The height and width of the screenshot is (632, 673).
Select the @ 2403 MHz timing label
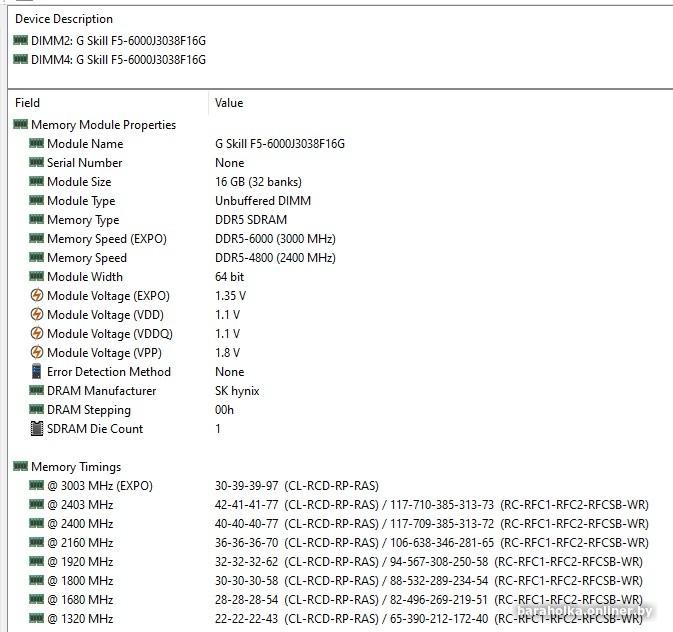(x=80, y=505)
